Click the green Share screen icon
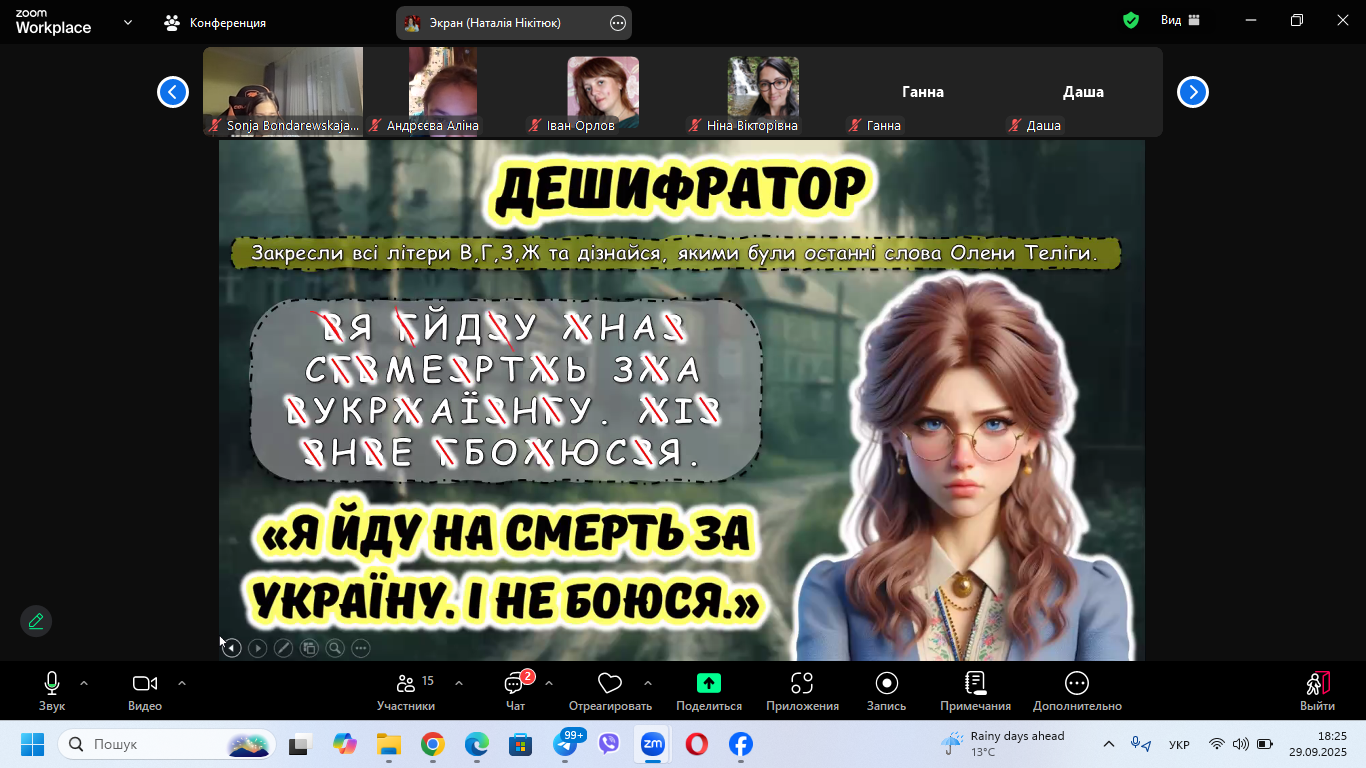 708,683
